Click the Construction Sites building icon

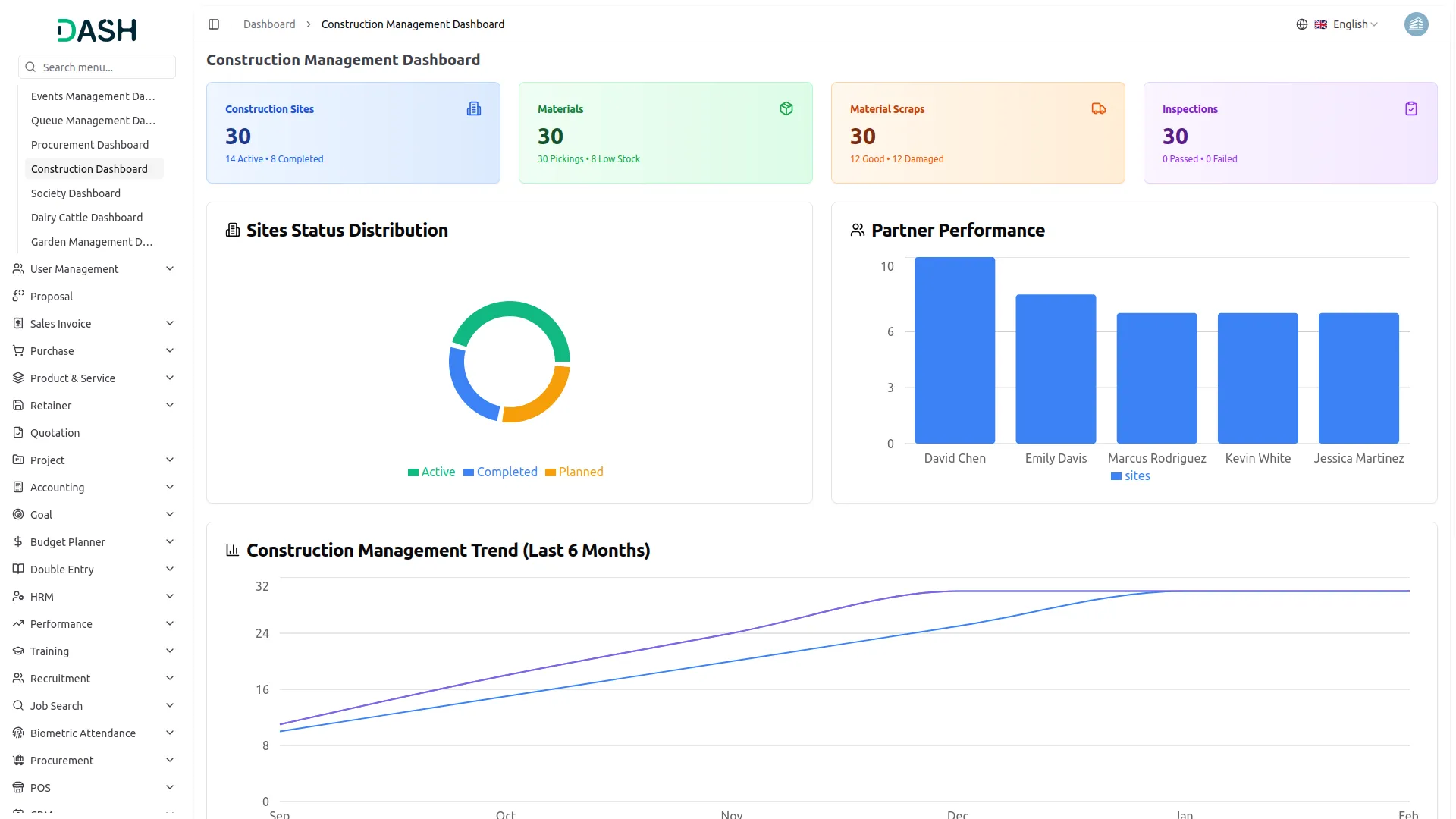coord(474,109)
